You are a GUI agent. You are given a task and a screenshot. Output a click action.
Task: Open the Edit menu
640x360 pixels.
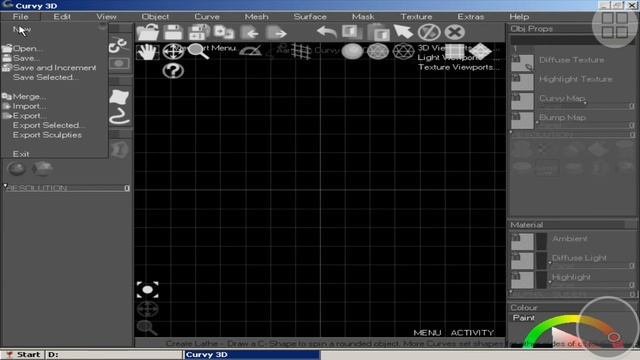tap(62, 17)
